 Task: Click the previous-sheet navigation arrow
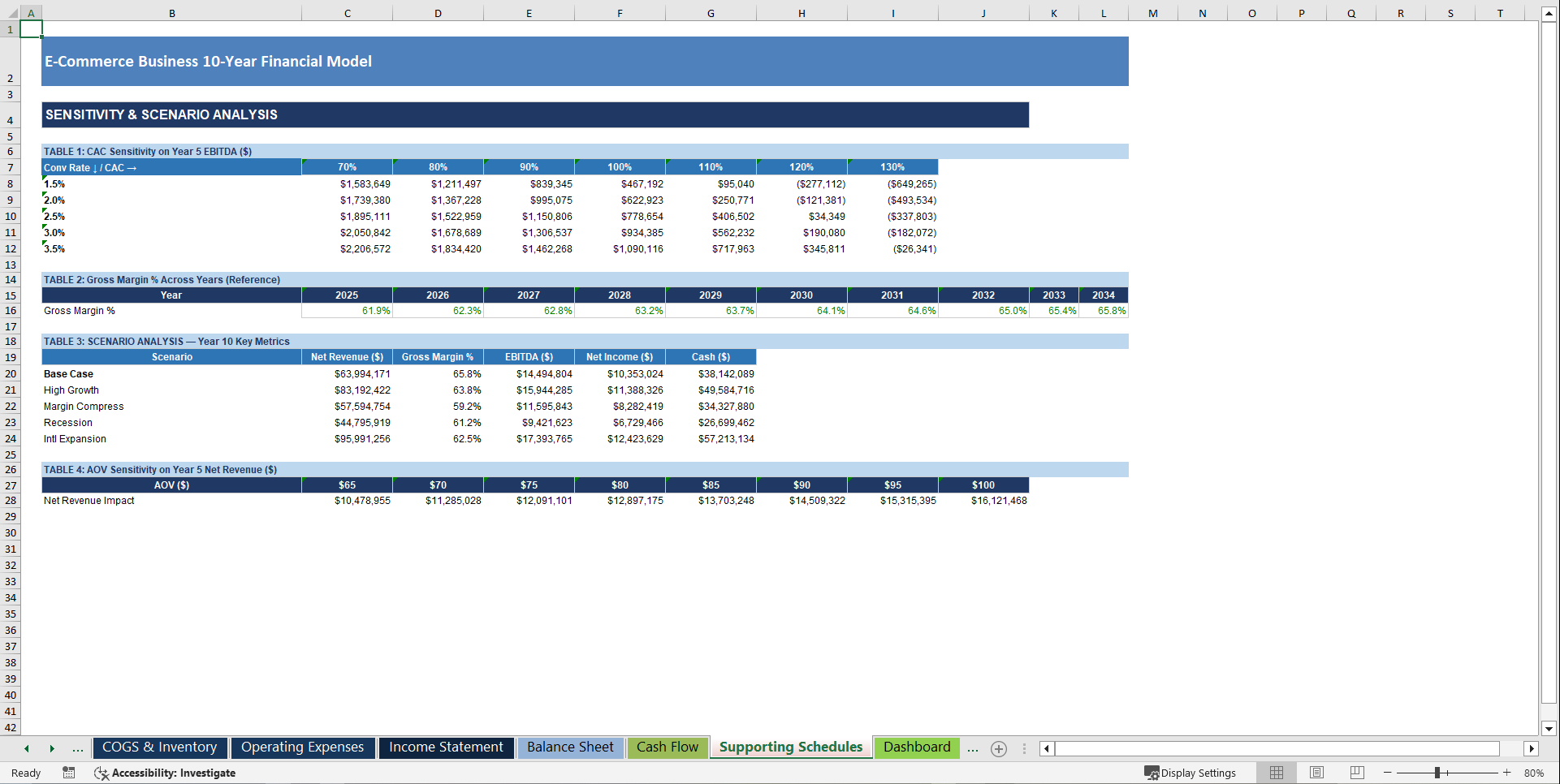[26, 748]
